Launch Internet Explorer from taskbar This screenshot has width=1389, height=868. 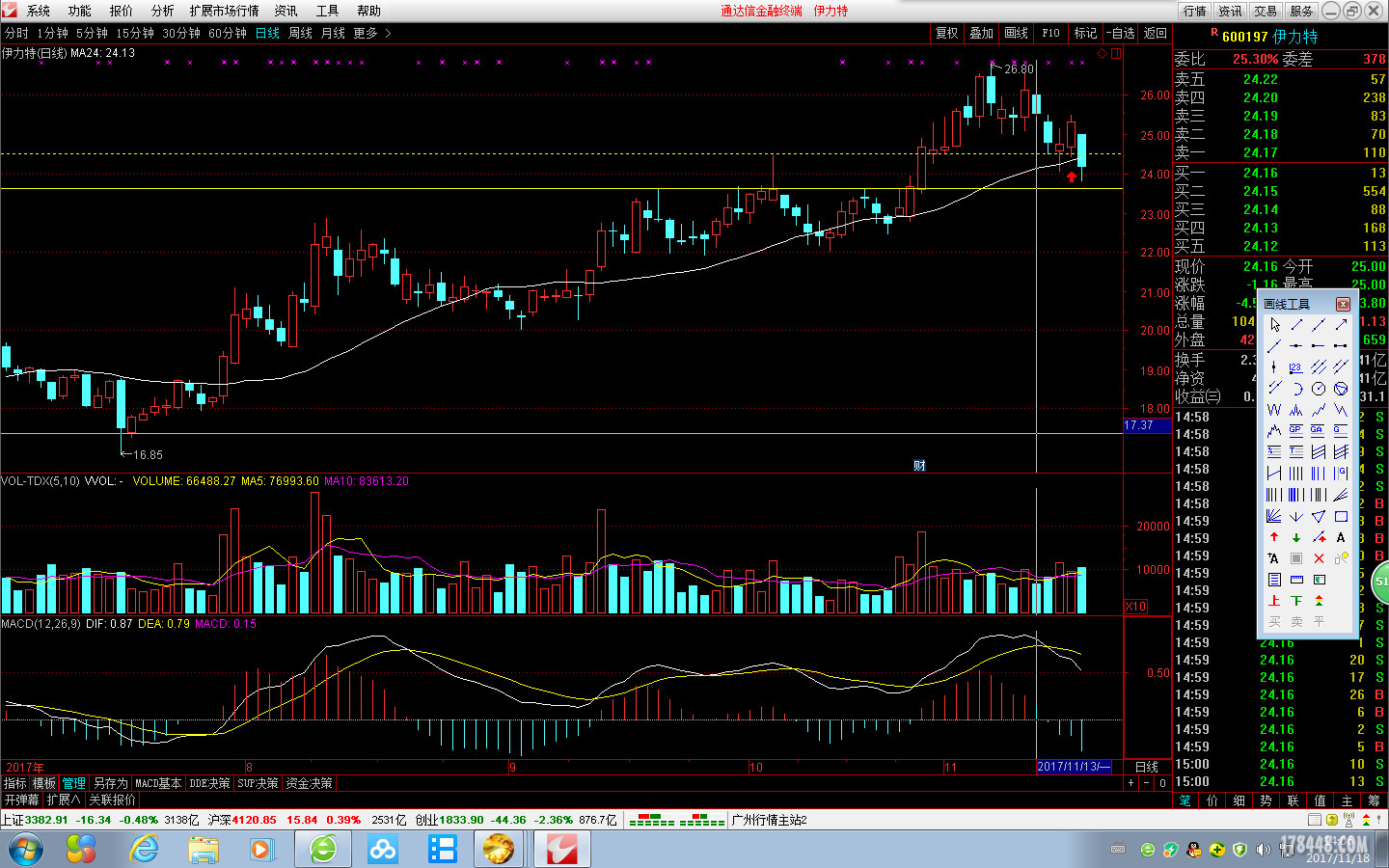145,850
